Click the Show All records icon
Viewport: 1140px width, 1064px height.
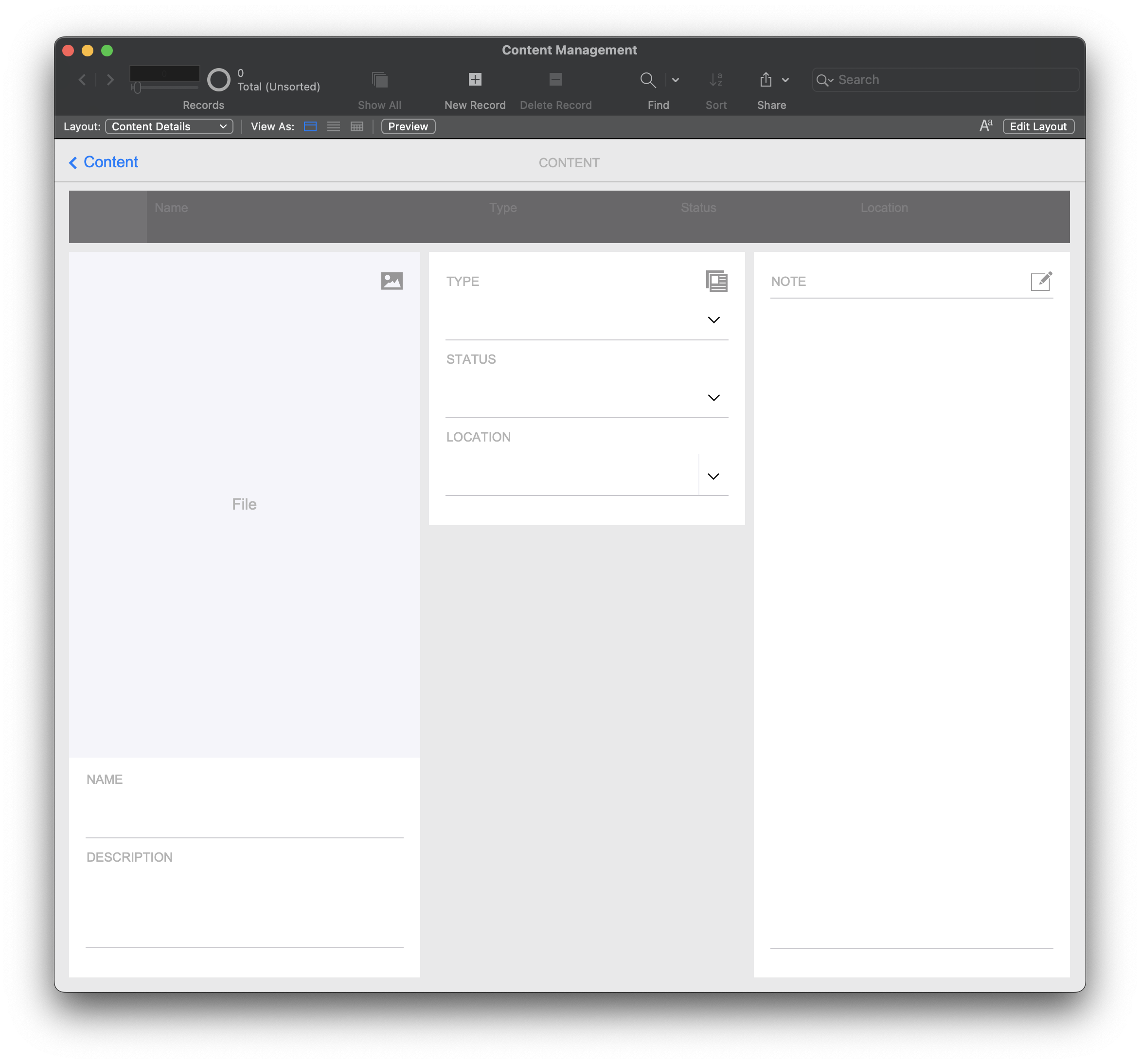coord(379,80)
